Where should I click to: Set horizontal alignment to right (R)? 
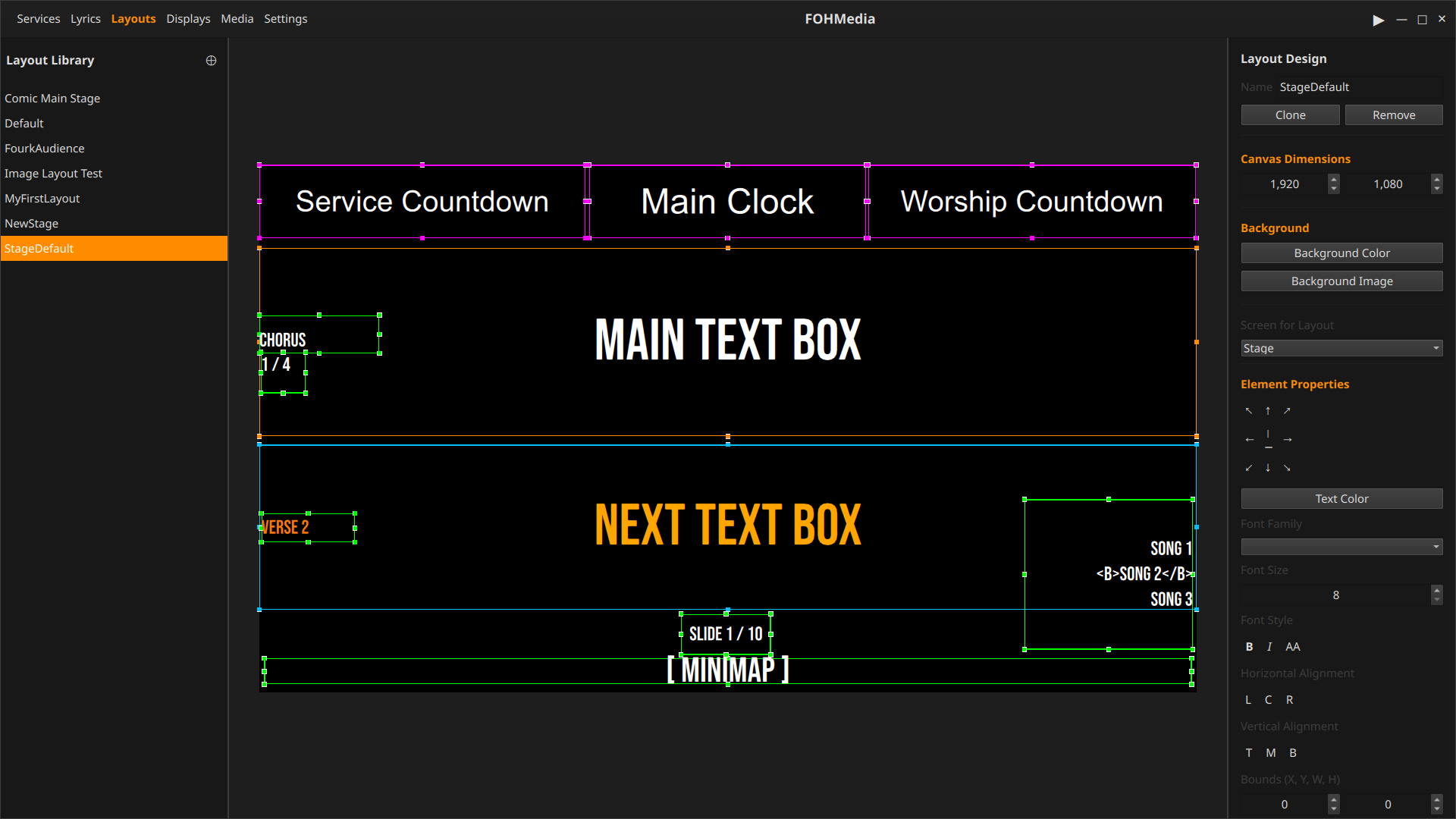click(x=1289, y=700)
